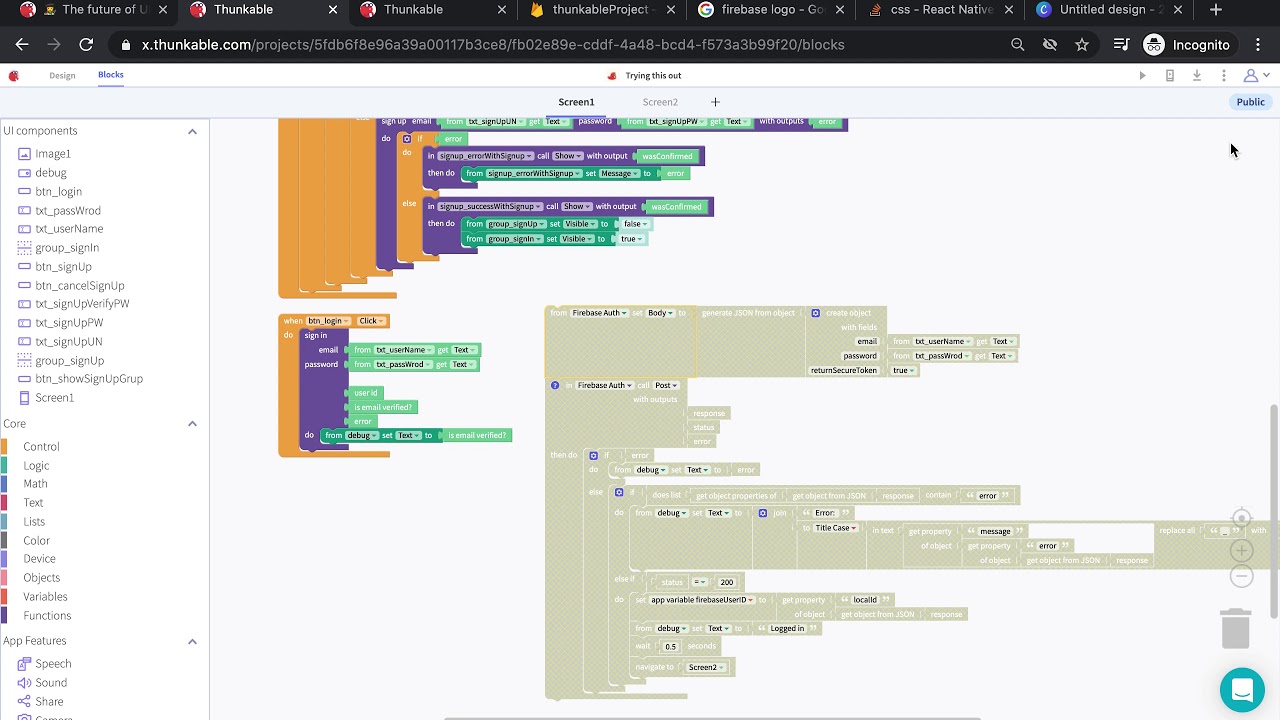
Task: Click the Public project visibility button
Action: (1251, 102)
